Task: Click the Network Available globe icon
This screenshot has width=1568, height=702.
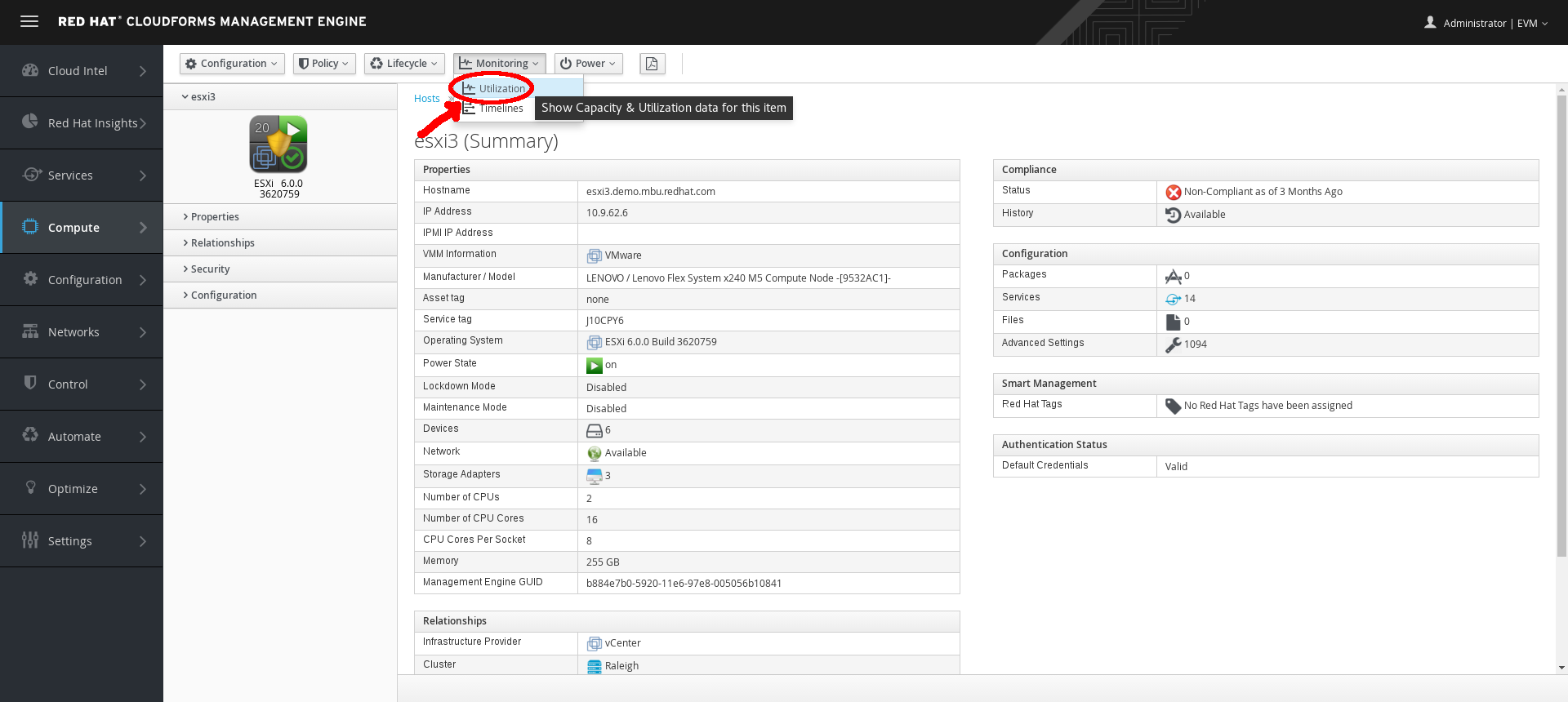Action: 595,453
